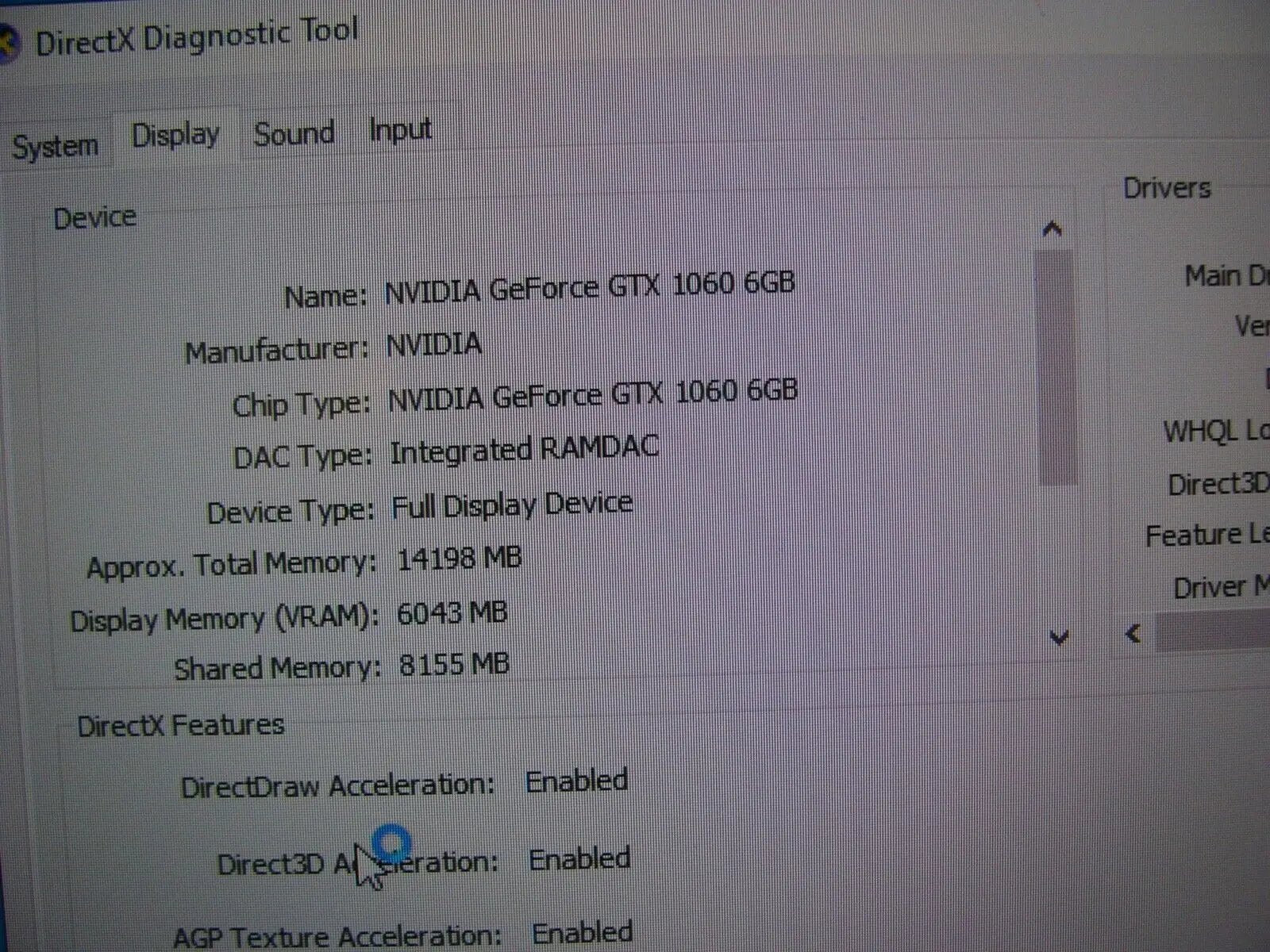Click the Device list scroll-down arrow
Screen dimensions: 1270x952
(1059, 636)
